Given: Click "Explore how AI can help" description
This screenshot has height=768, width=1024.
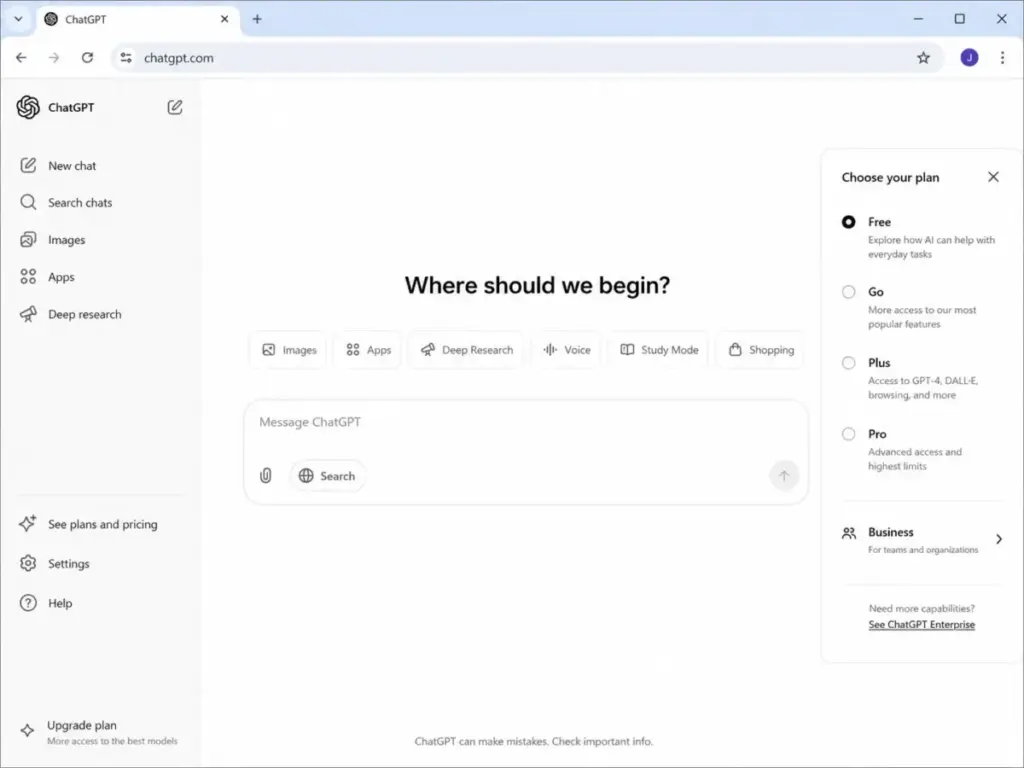Looking at the screenshot, I should point(931,247).
